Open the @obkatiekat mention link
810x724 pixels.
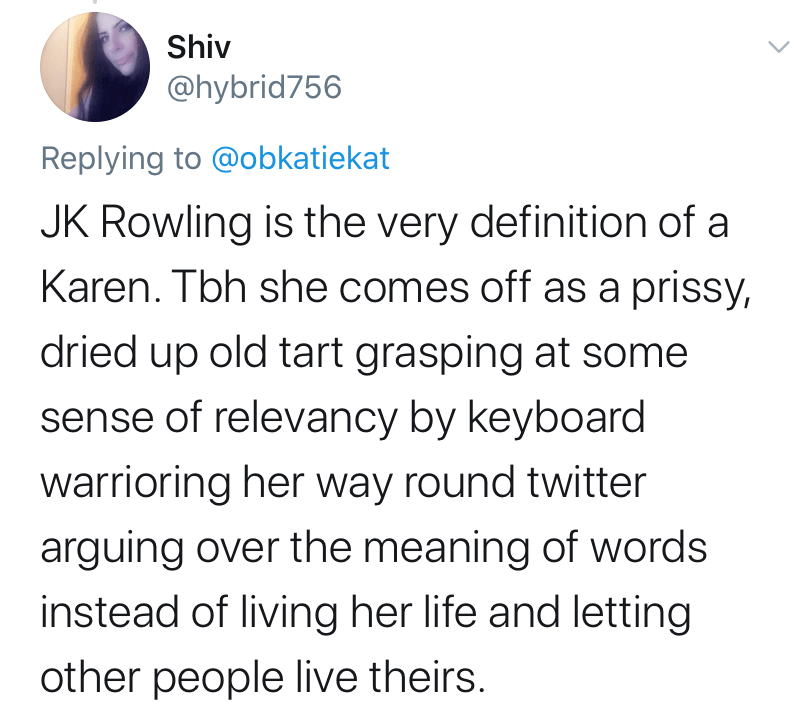pos(302,158)
